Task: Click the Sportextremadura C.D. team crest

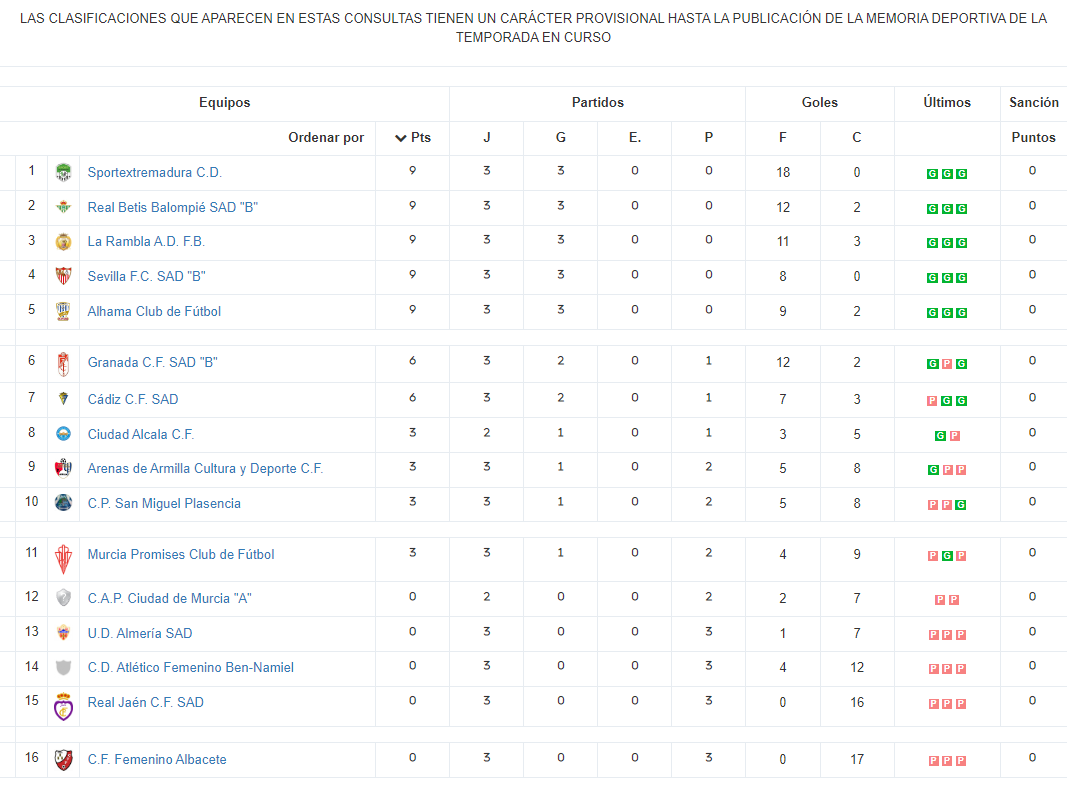Action: (x=63, y=173)
